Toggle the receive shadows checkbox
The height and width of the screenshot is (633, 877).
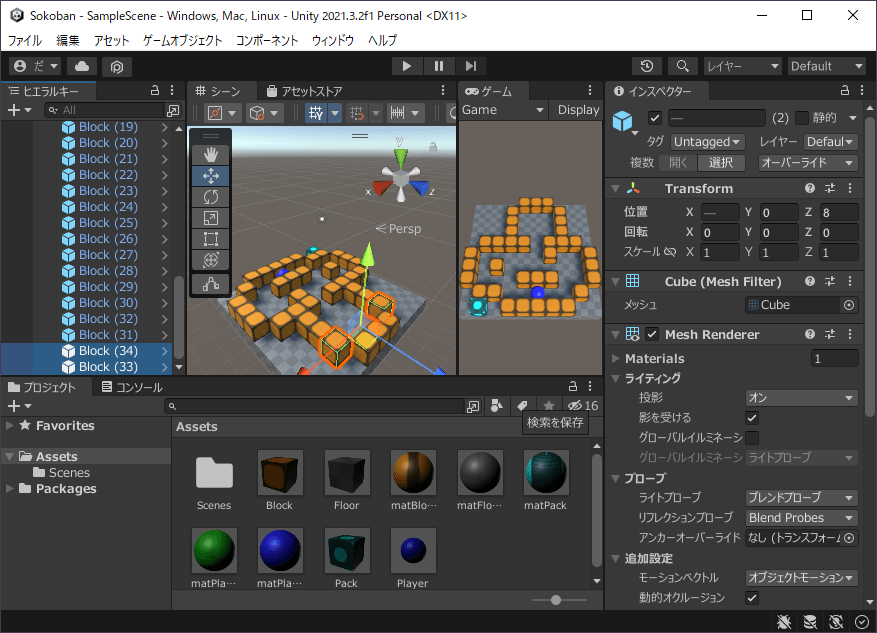click(752, 418)
